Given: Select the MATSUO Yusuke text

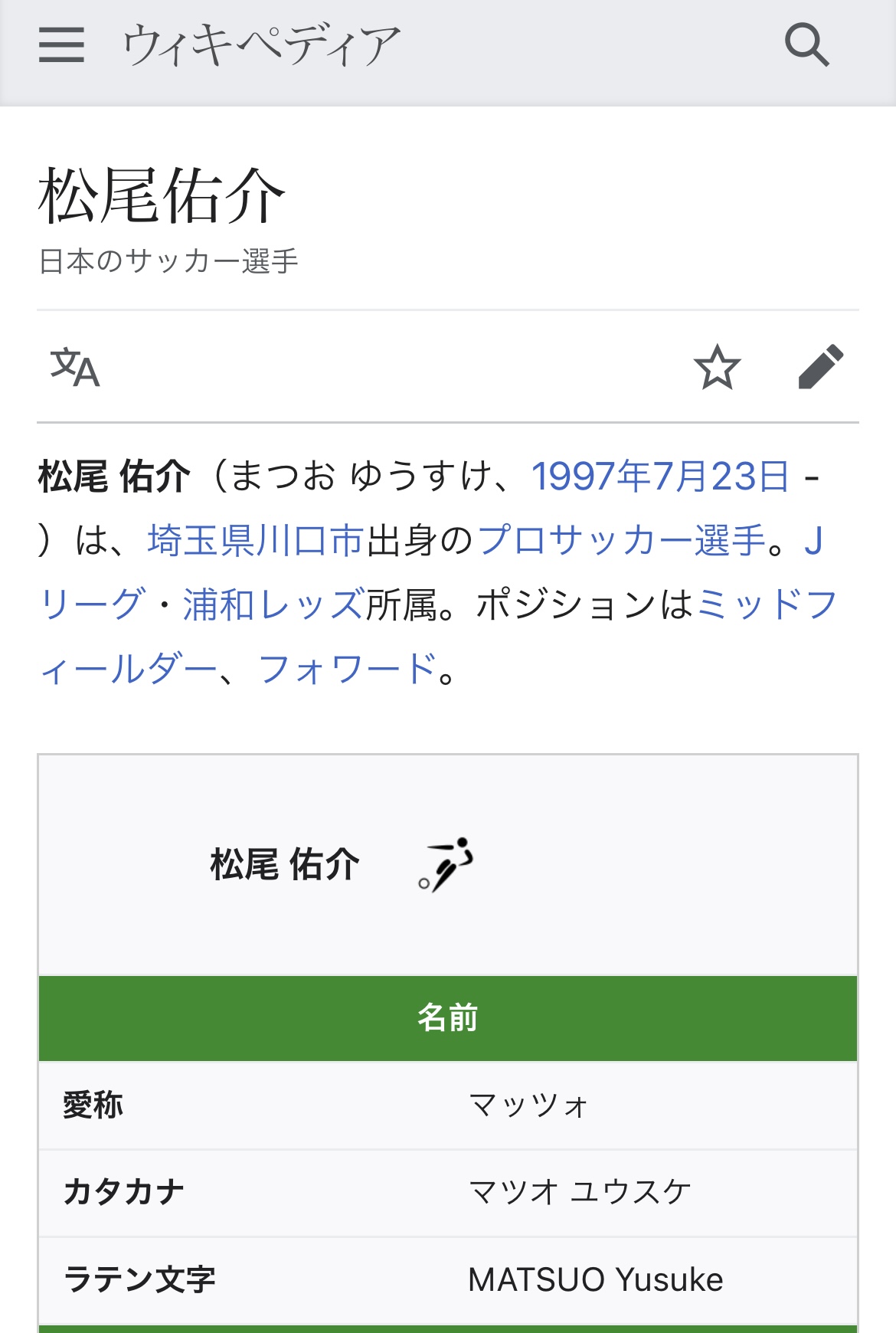Looking at the screenshot, I should [596, 1279].
